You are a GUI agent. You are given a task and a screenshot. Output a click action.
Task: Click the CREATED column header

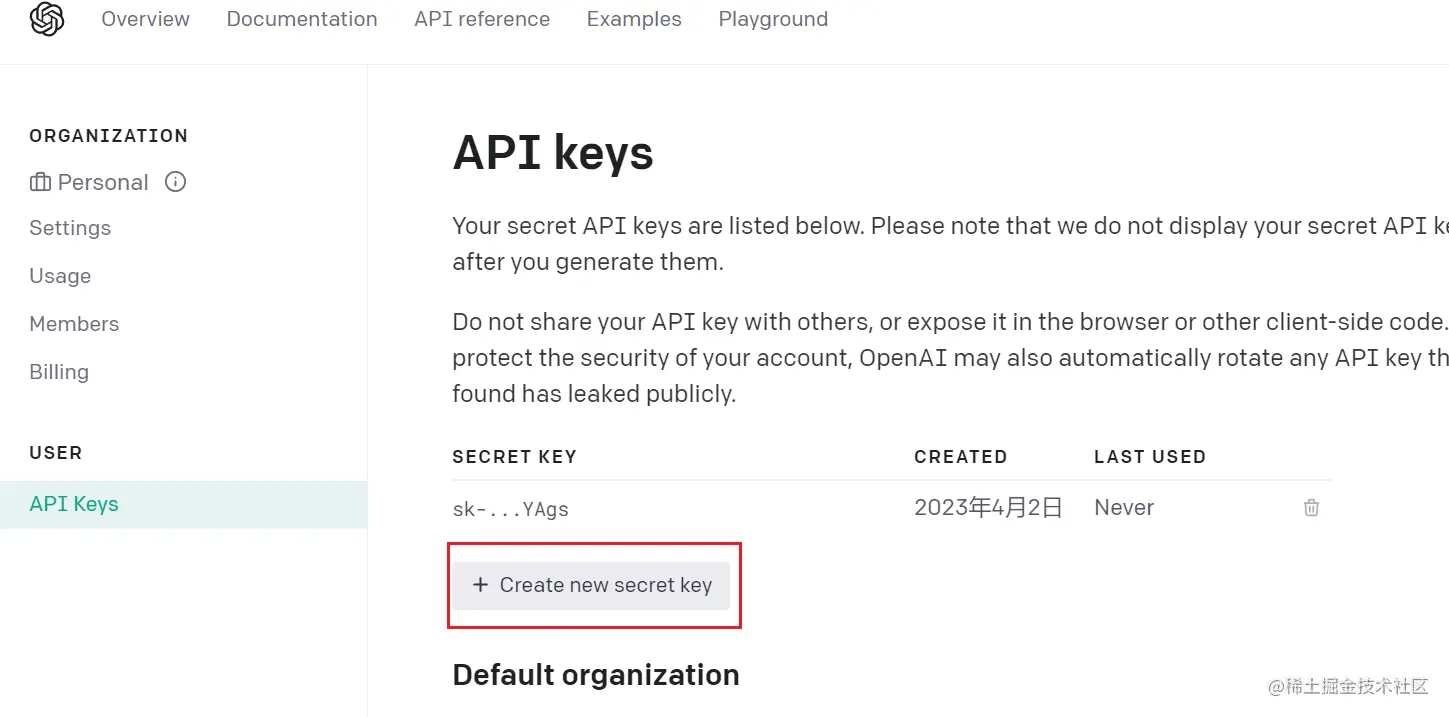[960, 457]
